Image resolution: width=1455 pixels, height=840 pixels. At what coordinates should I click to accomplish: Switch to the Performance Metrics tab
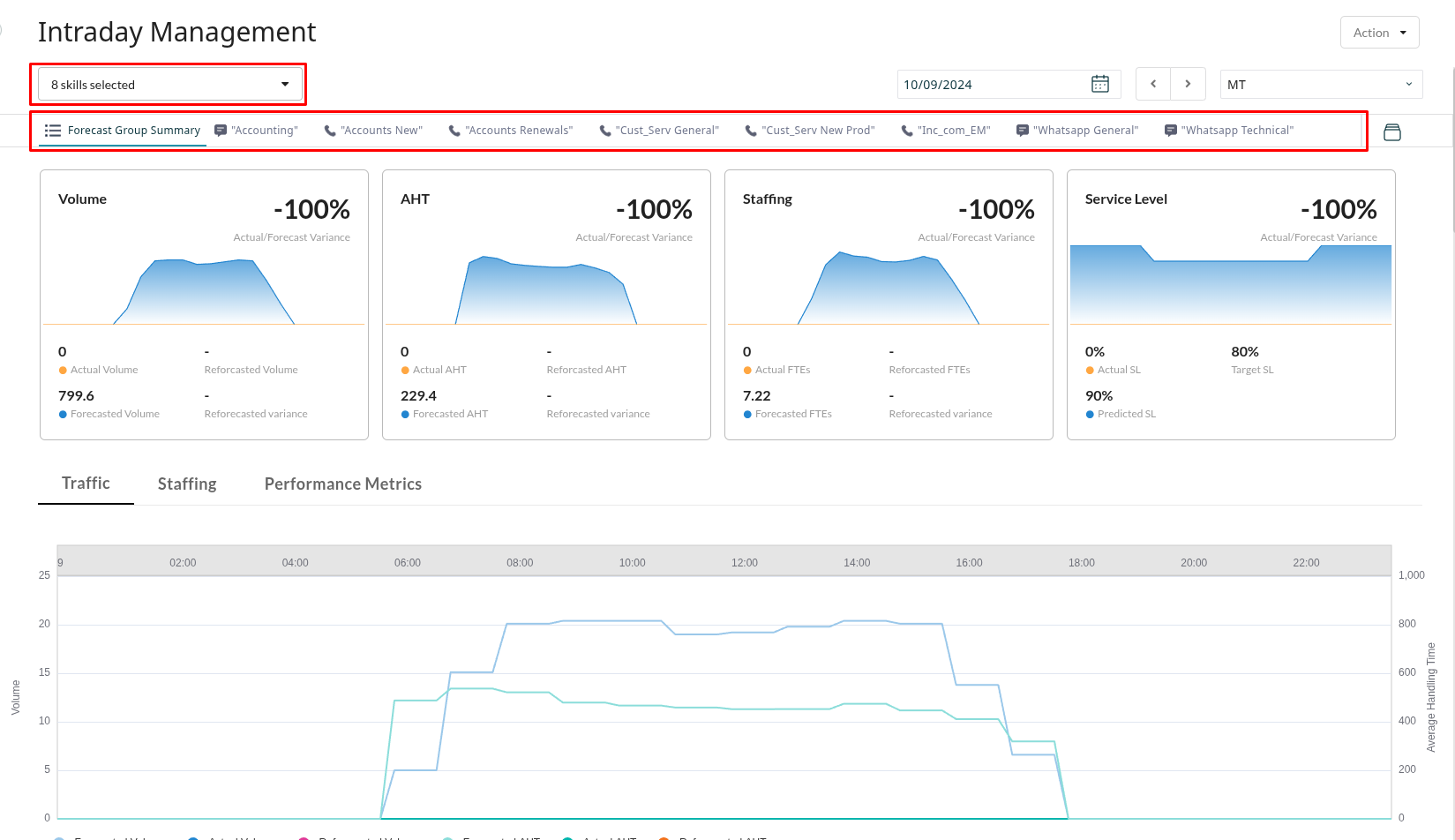coord(342,484)
